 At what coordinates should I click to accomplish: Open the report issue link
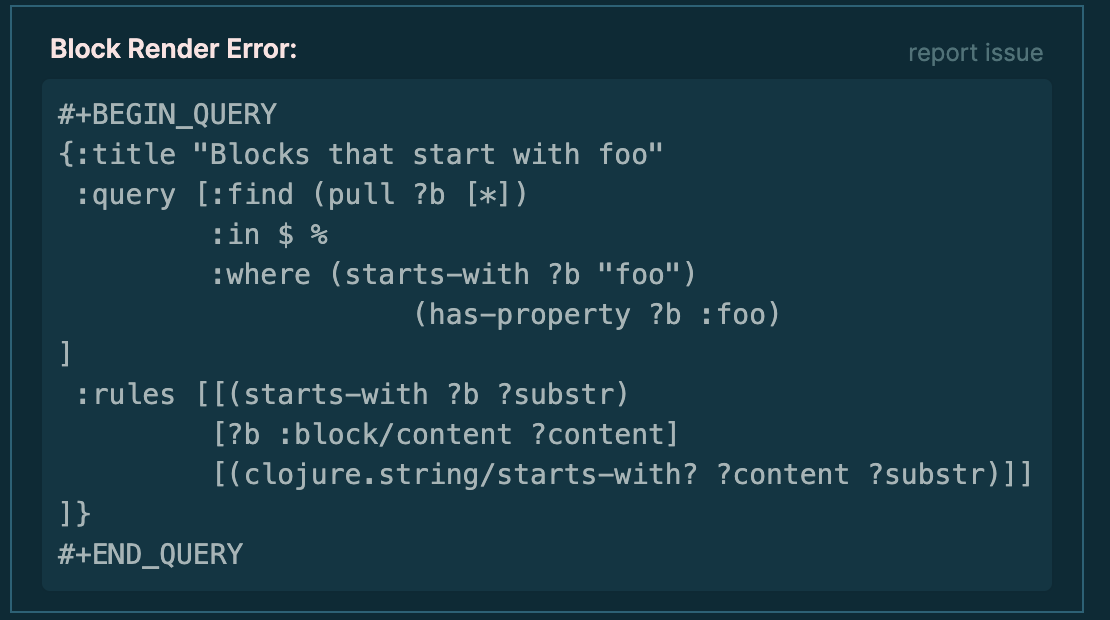pyautogui.click(x=974, y=52)
